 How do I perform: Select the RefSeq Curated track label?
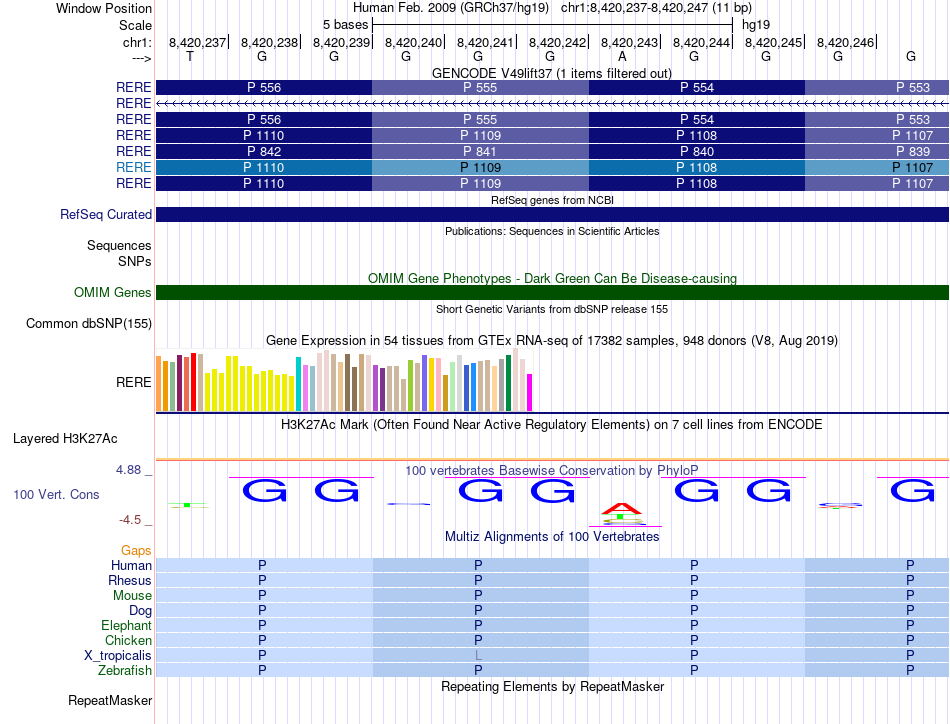(x=106, y=214)
